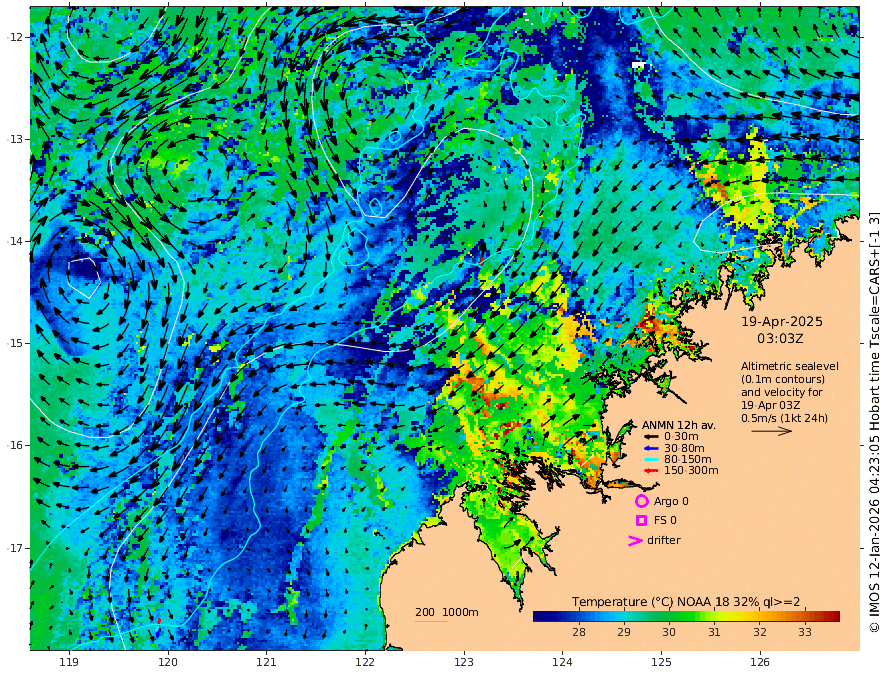Click the '(0.1m contours)' caption line
This screenshot has width=880, height=680.
(x=782, y=379)
